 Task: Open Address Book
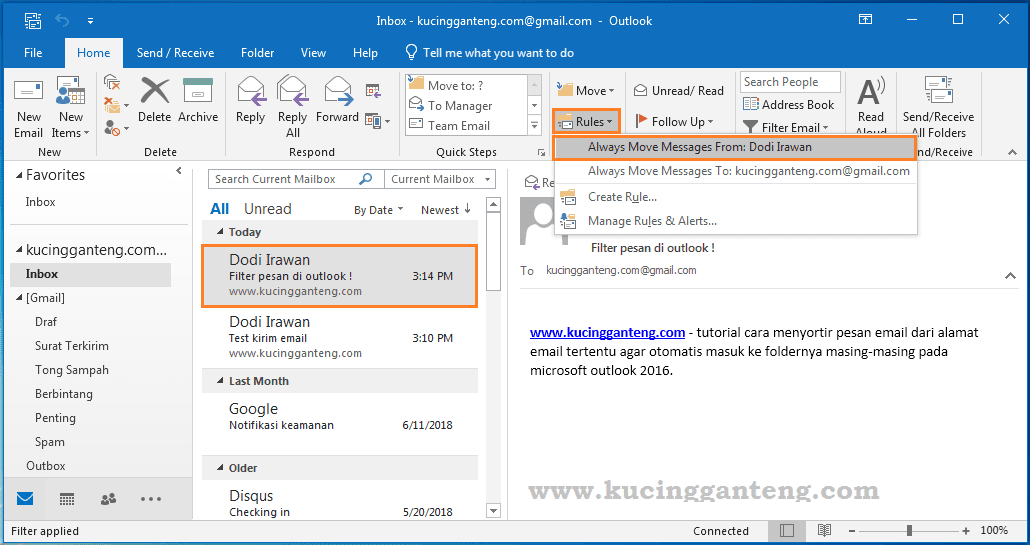point(788,104)
